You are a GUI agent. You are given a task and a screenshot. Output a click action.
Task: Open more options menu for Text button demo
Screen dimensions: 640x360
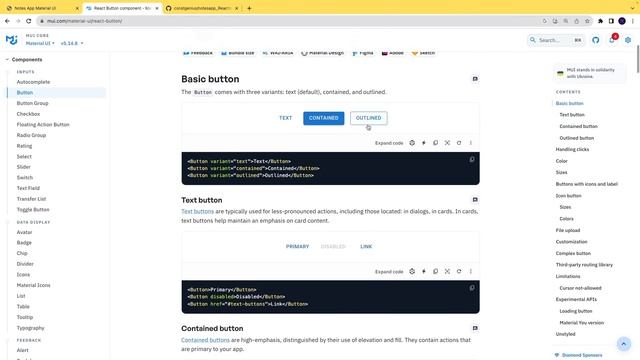click(471, 271)
